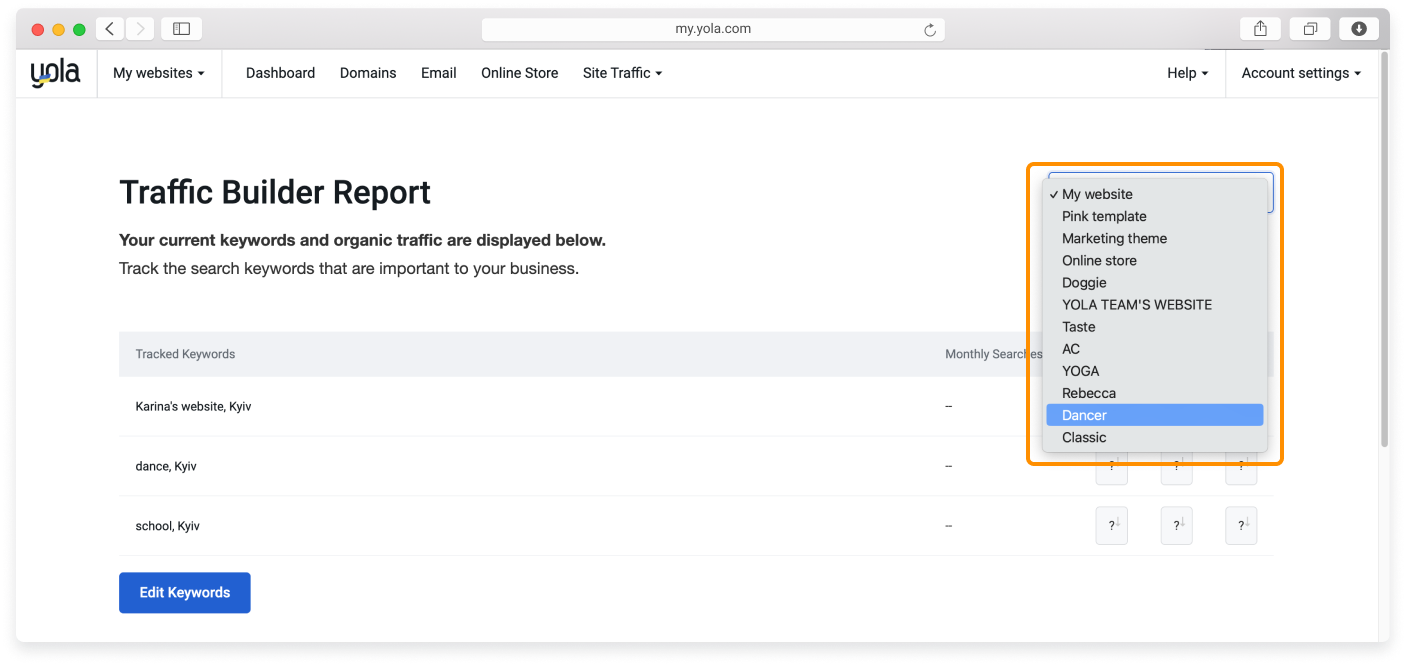Open the Help dropdown

(1187, 73)
